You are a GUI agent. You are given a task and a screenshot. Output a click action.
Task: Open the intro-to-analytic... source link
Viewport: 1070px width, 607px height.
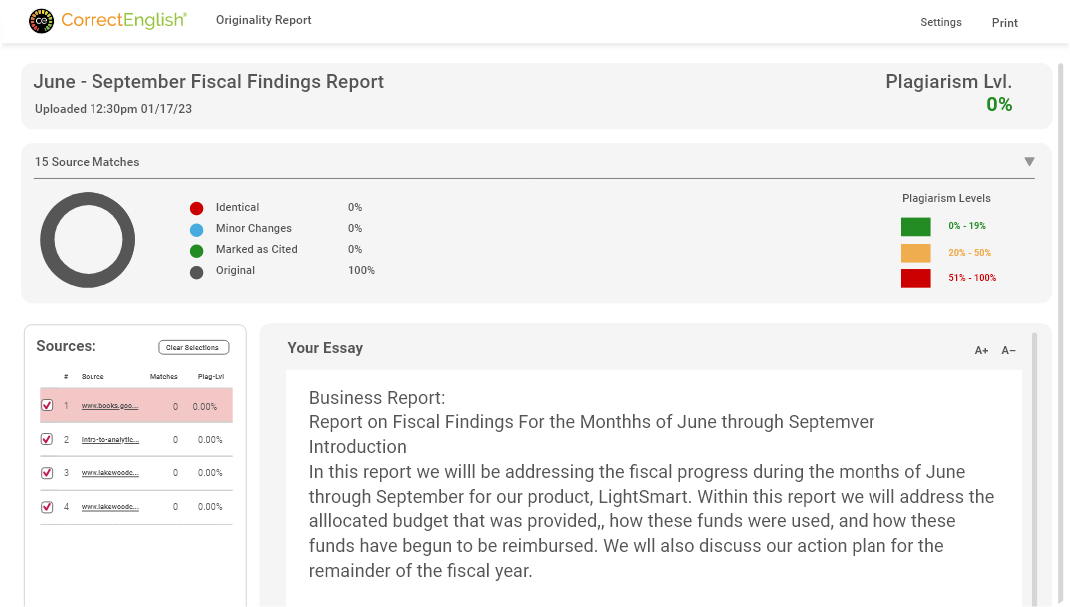pos(110,440)
